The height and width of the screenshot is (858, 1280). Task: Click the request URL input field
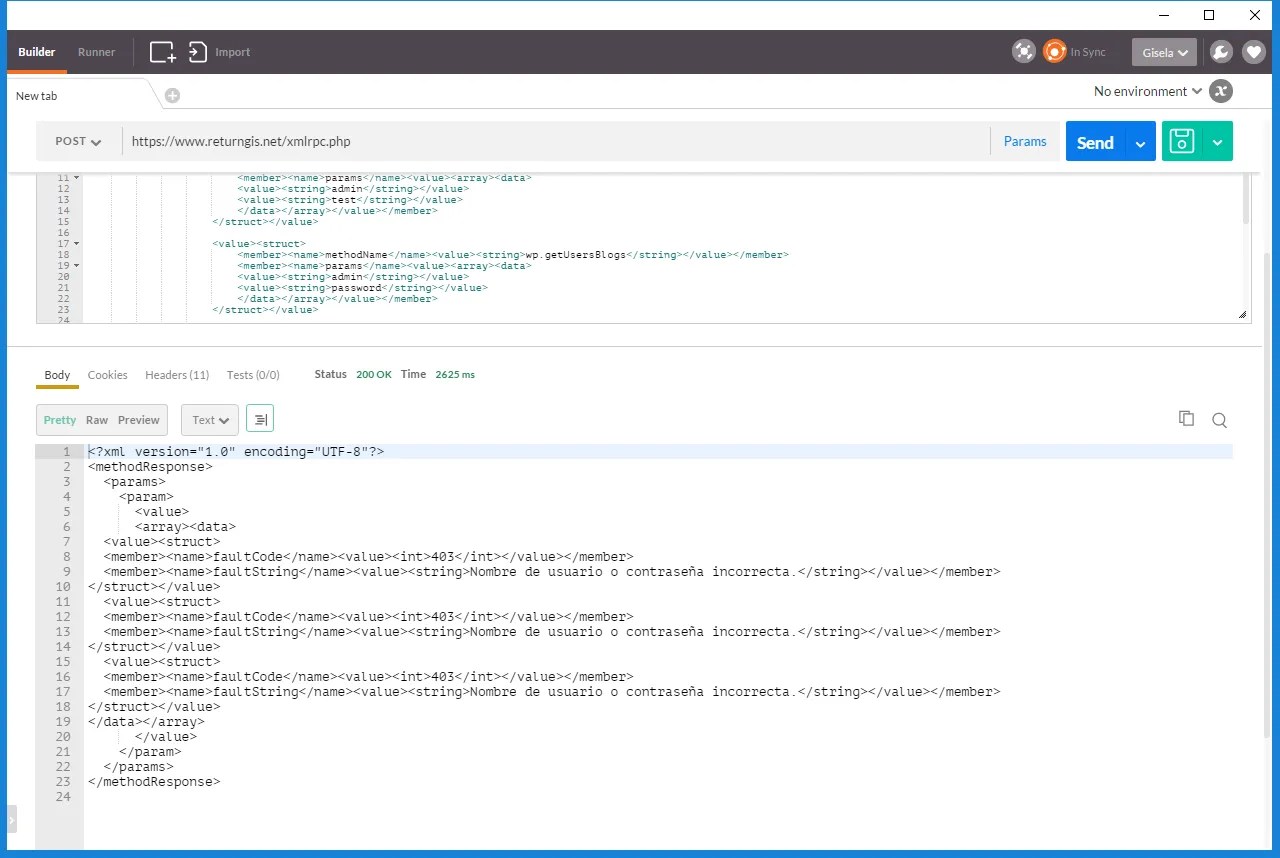click(x=556, y=141)
